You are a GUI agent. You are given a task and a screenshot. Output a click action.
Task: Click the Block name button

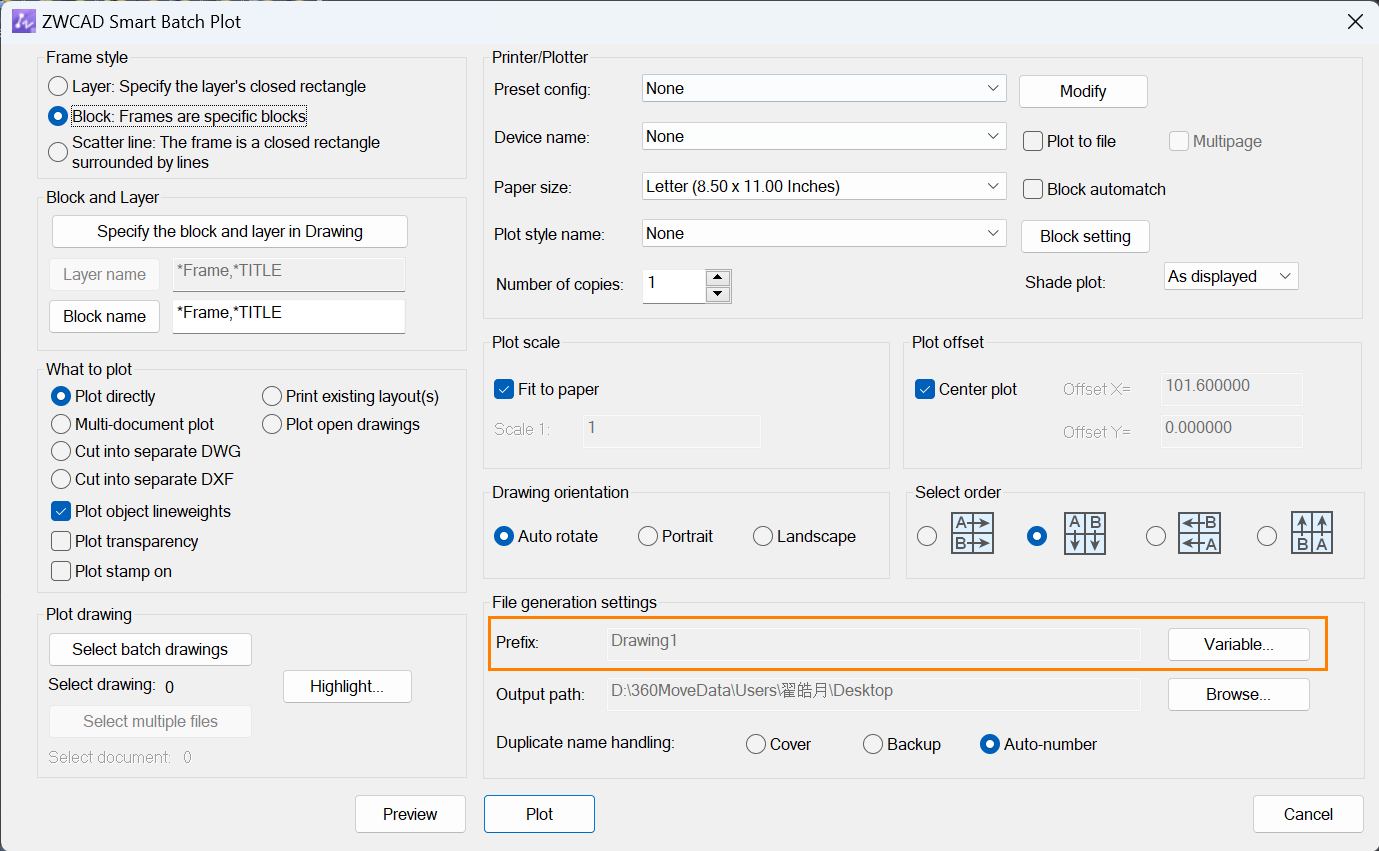[104, 316]
